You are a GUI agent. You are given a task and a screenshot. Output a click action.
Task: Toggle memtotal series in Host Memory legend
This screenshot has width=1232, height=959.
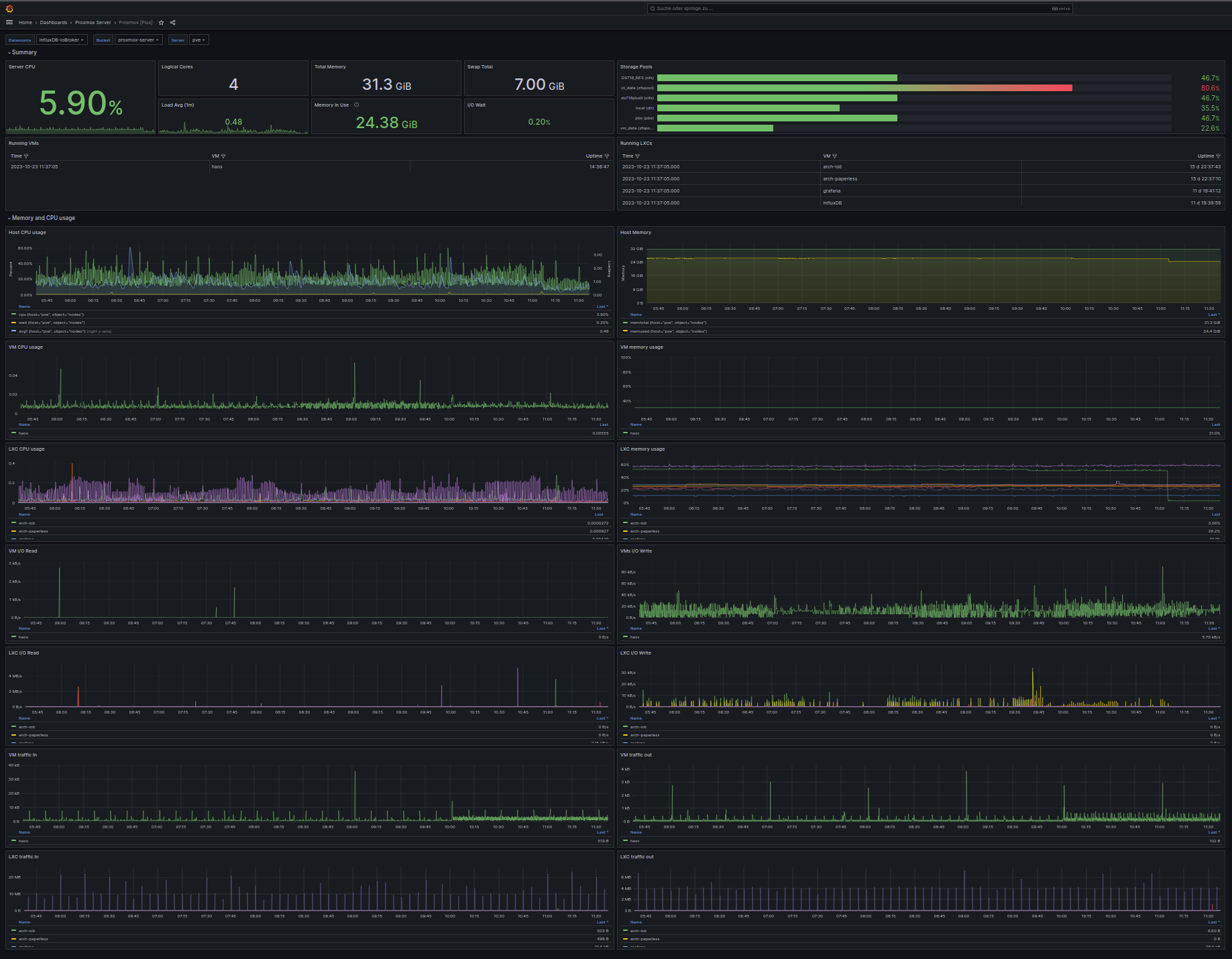(668, 323)
